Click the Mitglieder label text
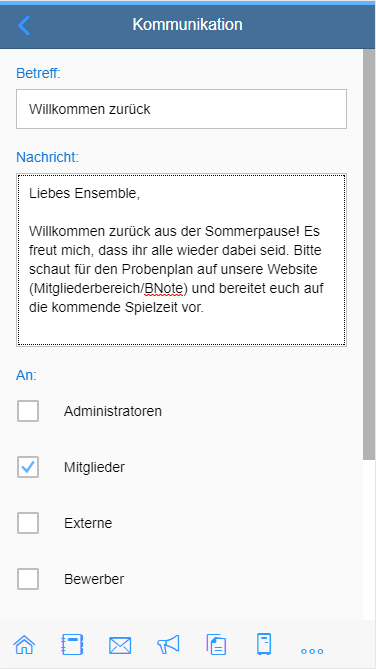The width and height of the screenshot is (376, 669). [x=94, y=467]
